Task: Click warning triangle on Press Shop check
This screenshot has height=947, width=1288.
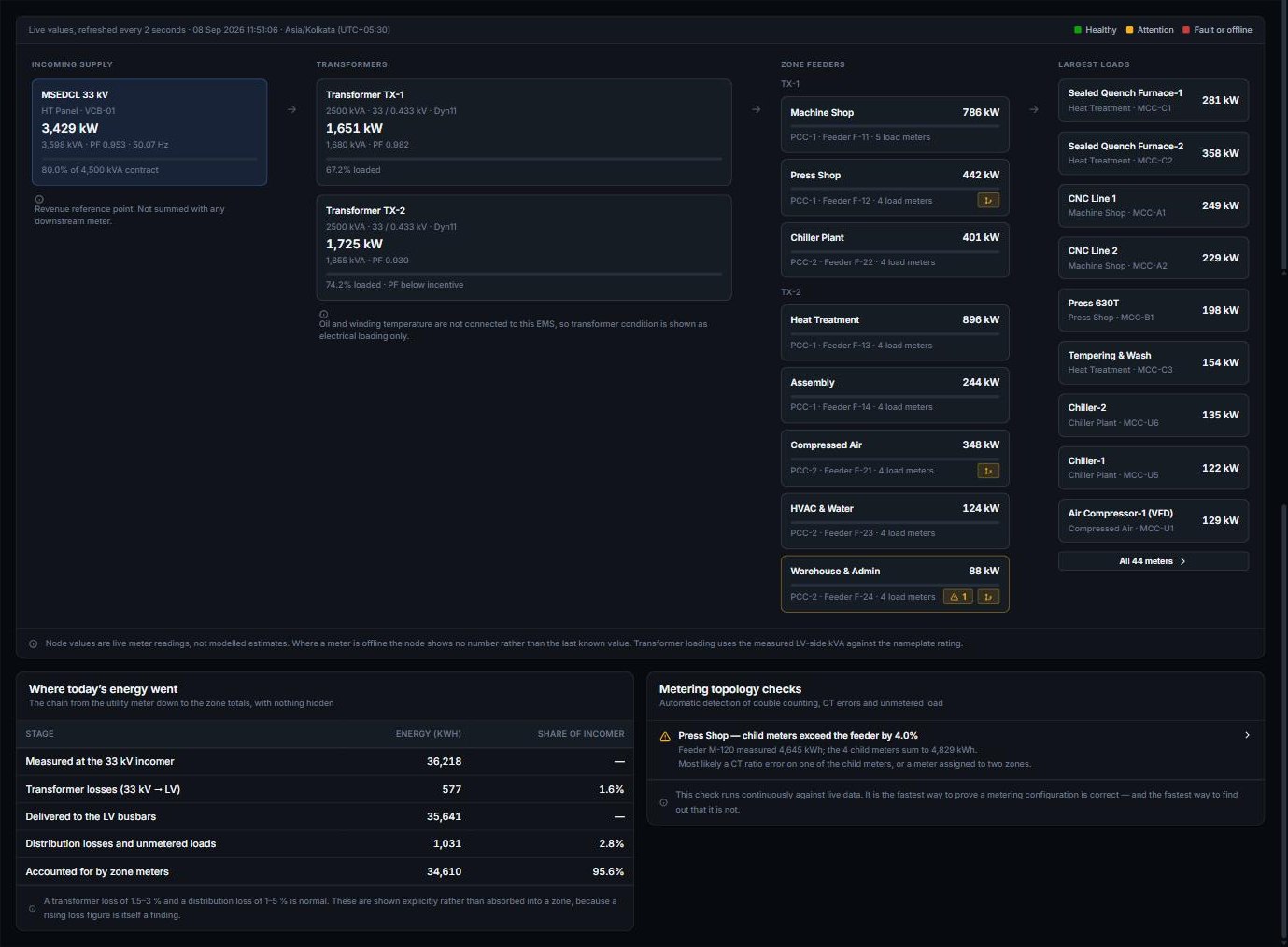Action: click(x=665, y=736)
